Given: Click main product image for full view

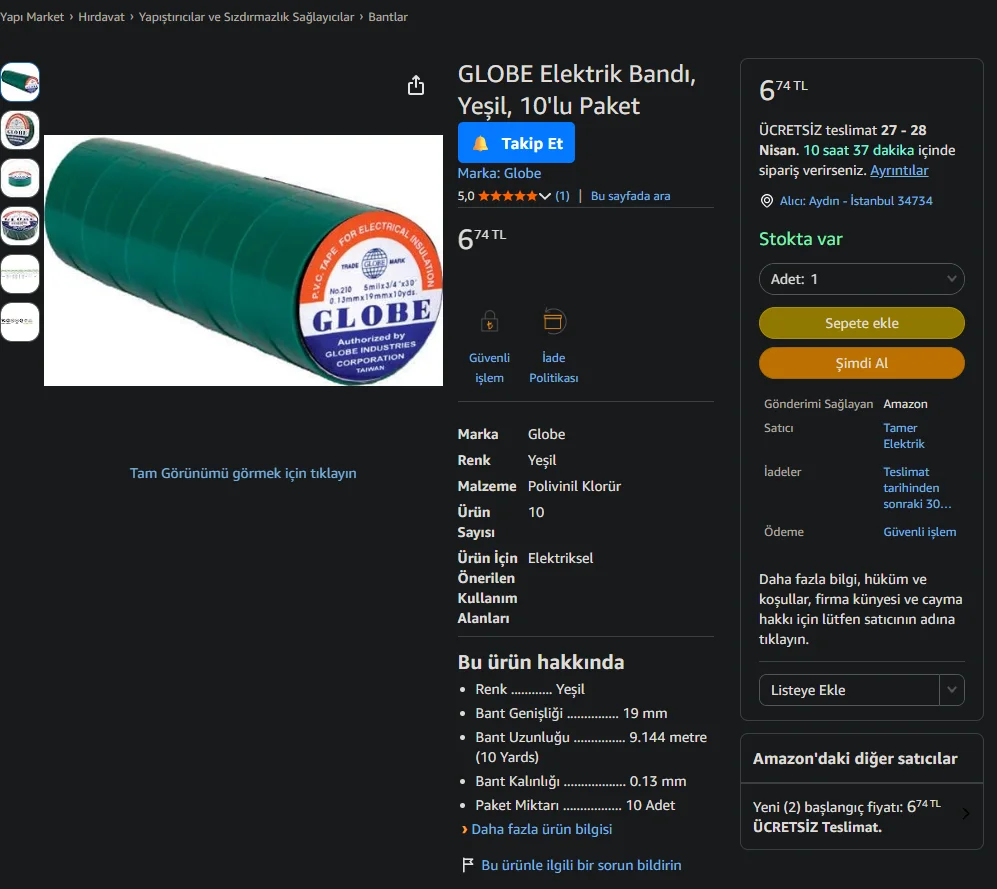Looking at the screenshot, I should (x=244, y=260).
